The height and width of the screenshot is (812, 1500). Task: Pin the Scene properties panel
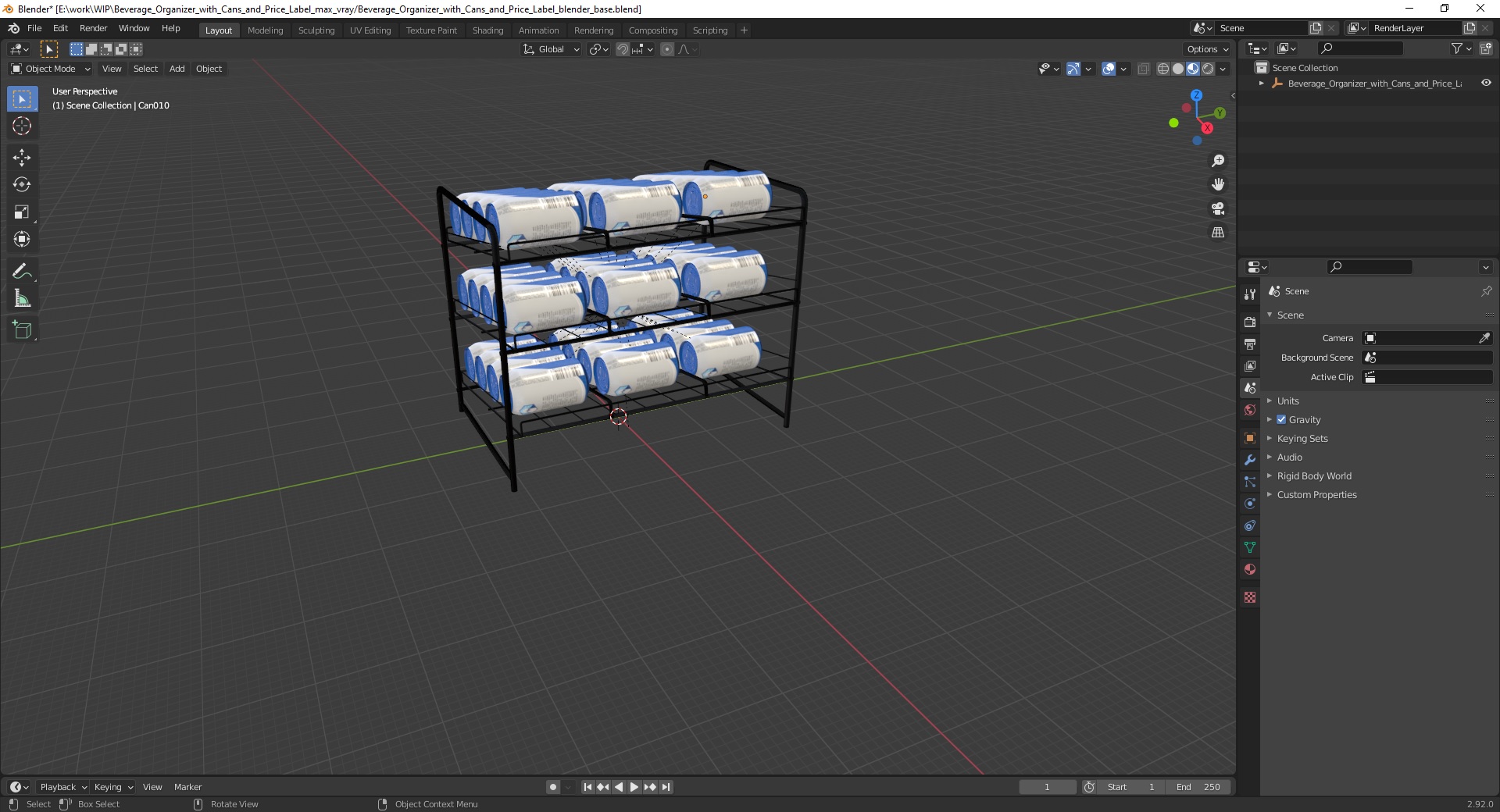coord(1486,291)
